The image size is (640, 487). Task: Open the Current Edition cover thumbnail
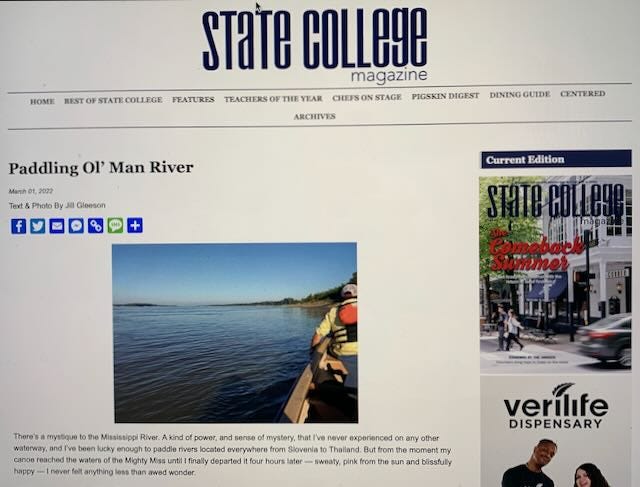pyautogui.click(x=556, y=273)
